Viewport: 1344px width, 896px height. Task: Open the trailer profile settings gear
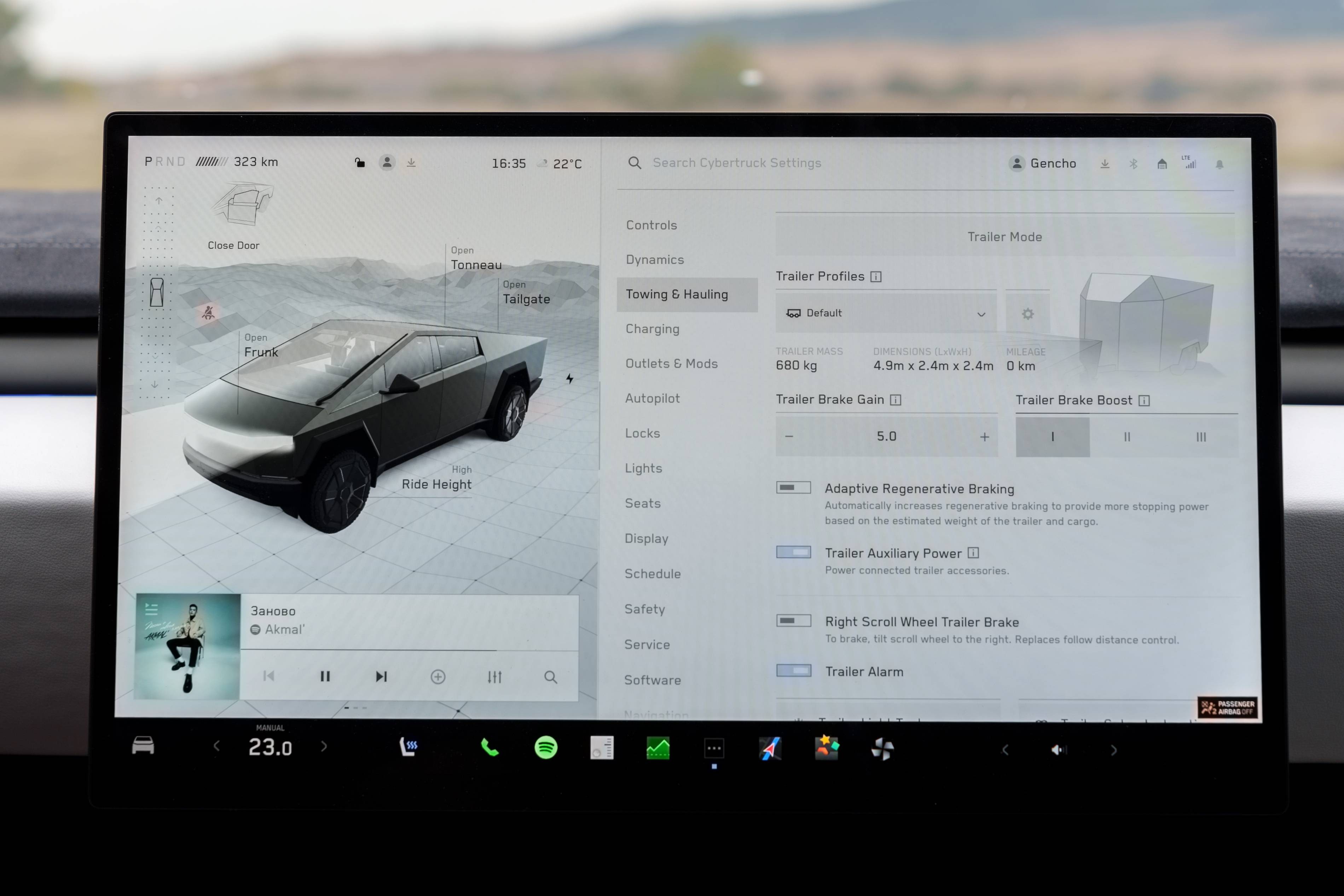pos(1027,314)
